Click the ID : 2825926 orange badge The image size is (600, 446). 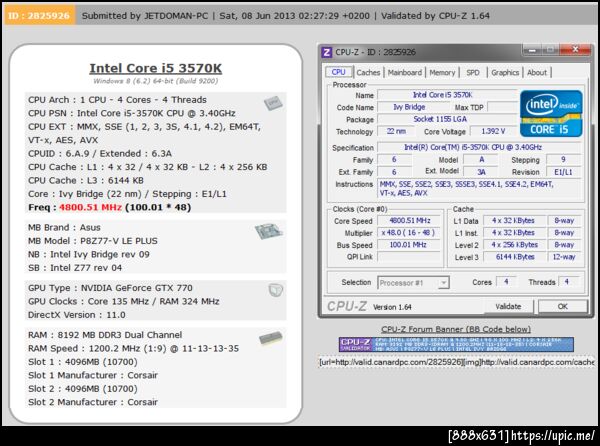(39, 16)
